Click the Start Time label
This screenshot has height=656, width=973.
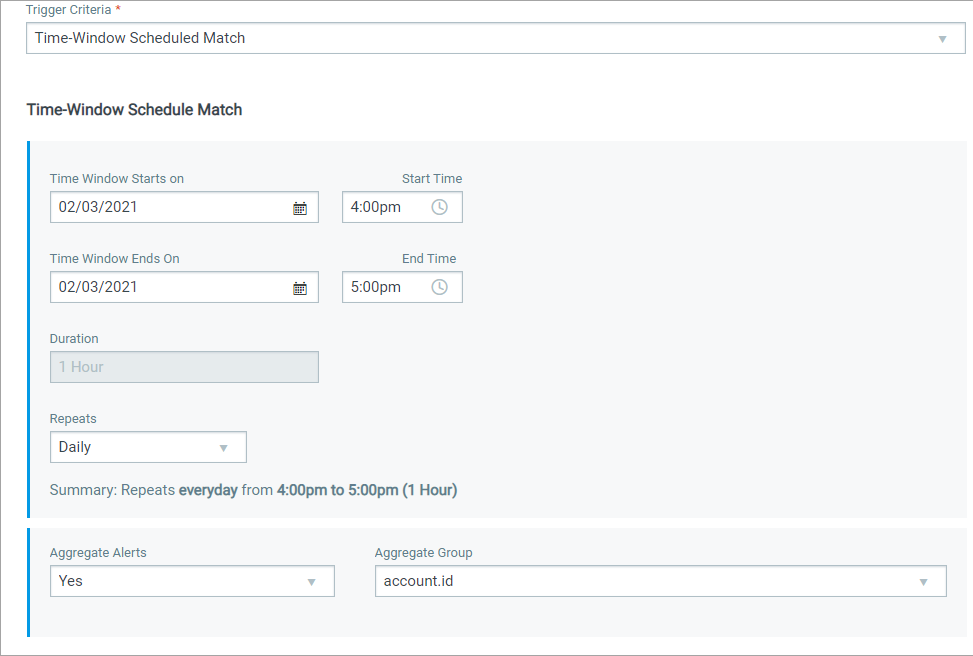[432, 179]
